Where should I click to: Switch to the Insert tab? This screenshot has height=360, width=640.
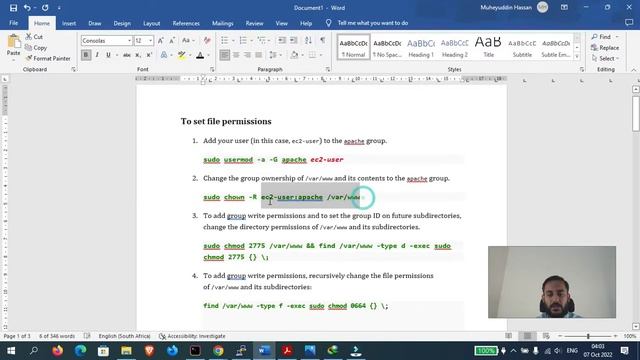pos(69,23)
